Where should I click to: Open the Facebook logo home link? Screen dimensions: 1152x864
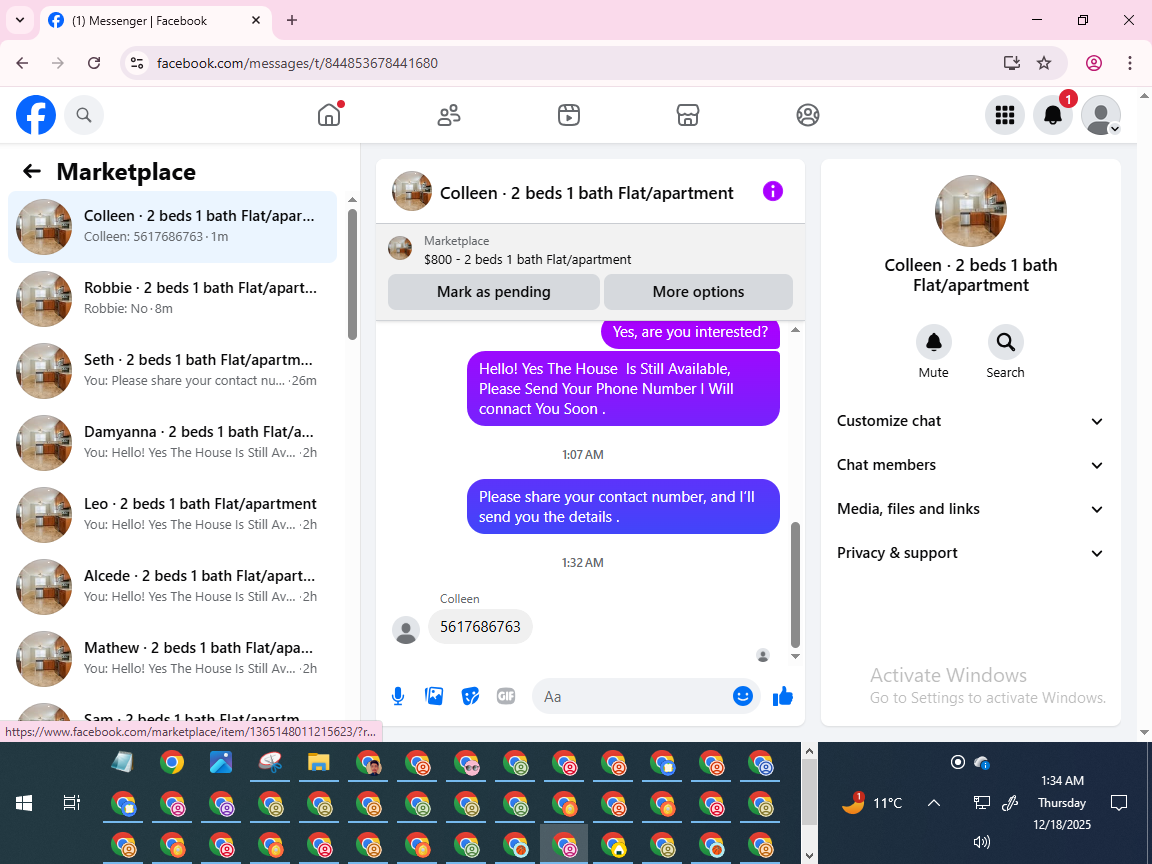point(36,115)
